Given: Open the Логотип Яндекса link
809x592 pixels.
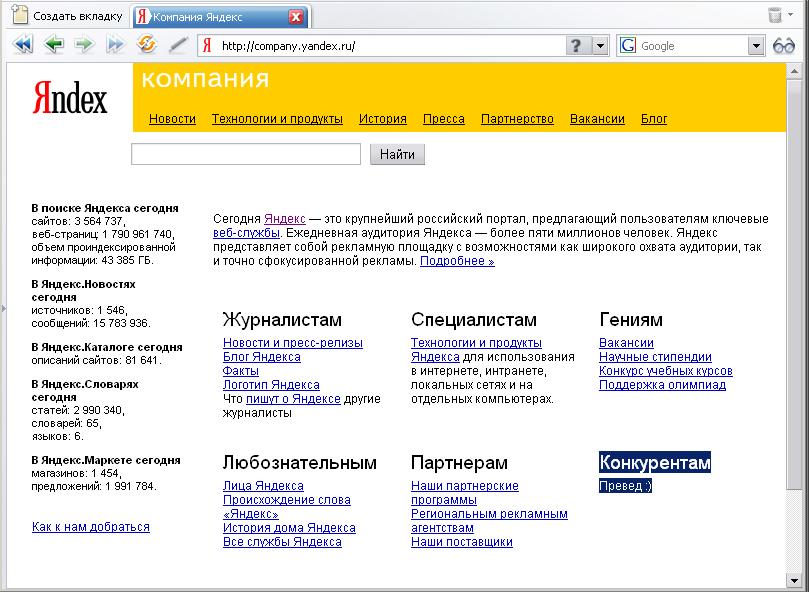Looking at the screenshot, I should [271, 385].
